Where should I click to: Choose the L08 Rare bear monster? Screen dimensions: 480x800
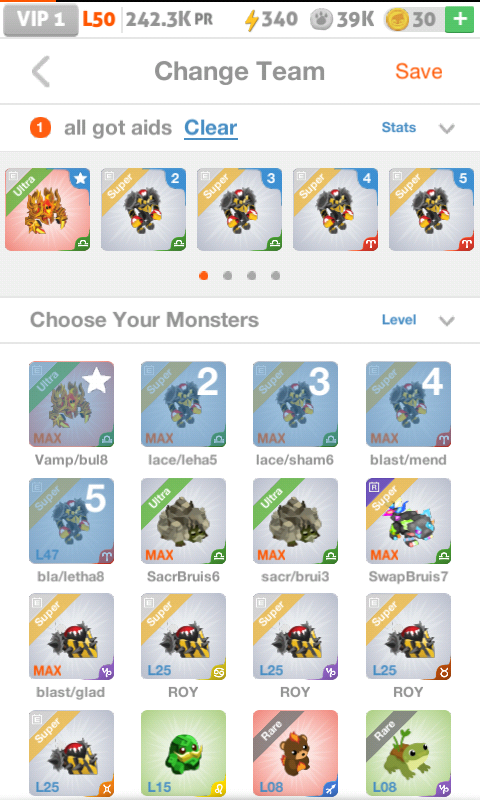[x=295, y=753]
